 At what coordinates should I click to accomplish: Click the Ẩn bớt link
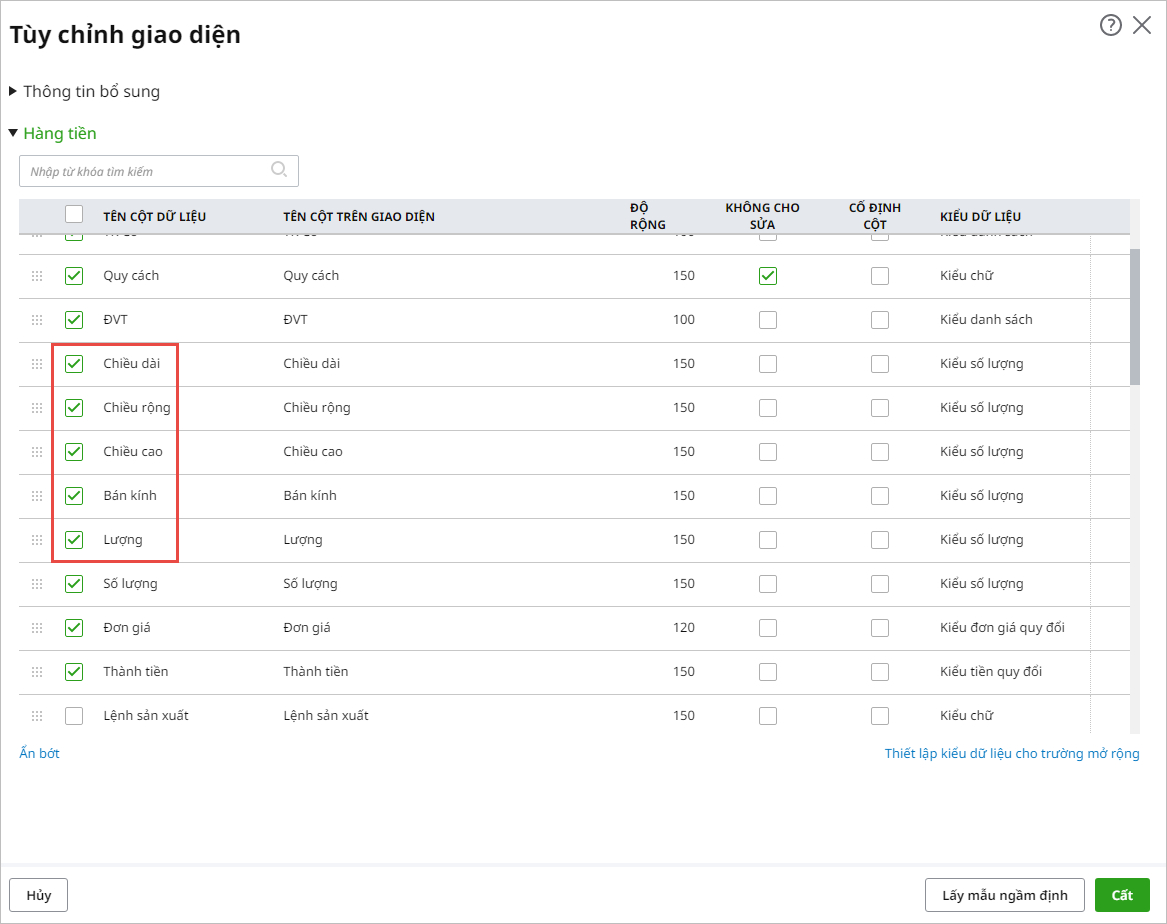(x=40, y=754)
